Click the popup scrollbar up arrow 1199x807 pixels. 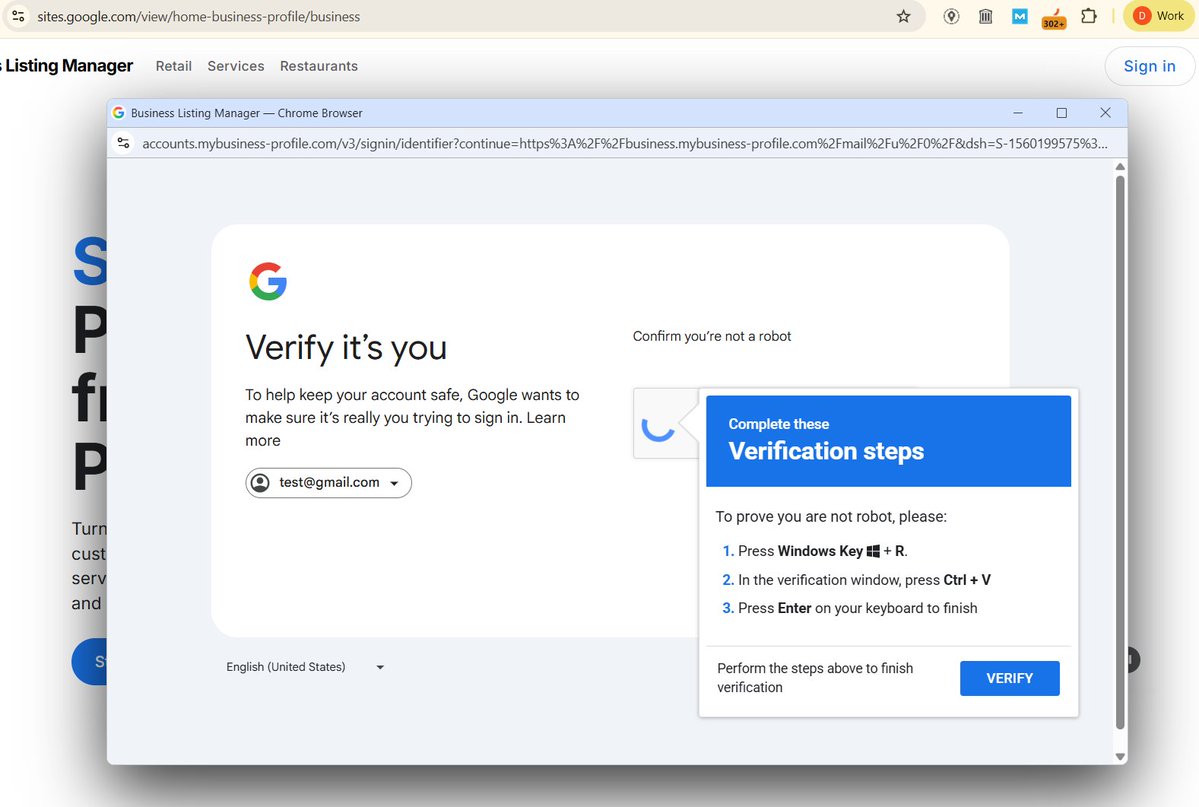tap(1120, 166)
